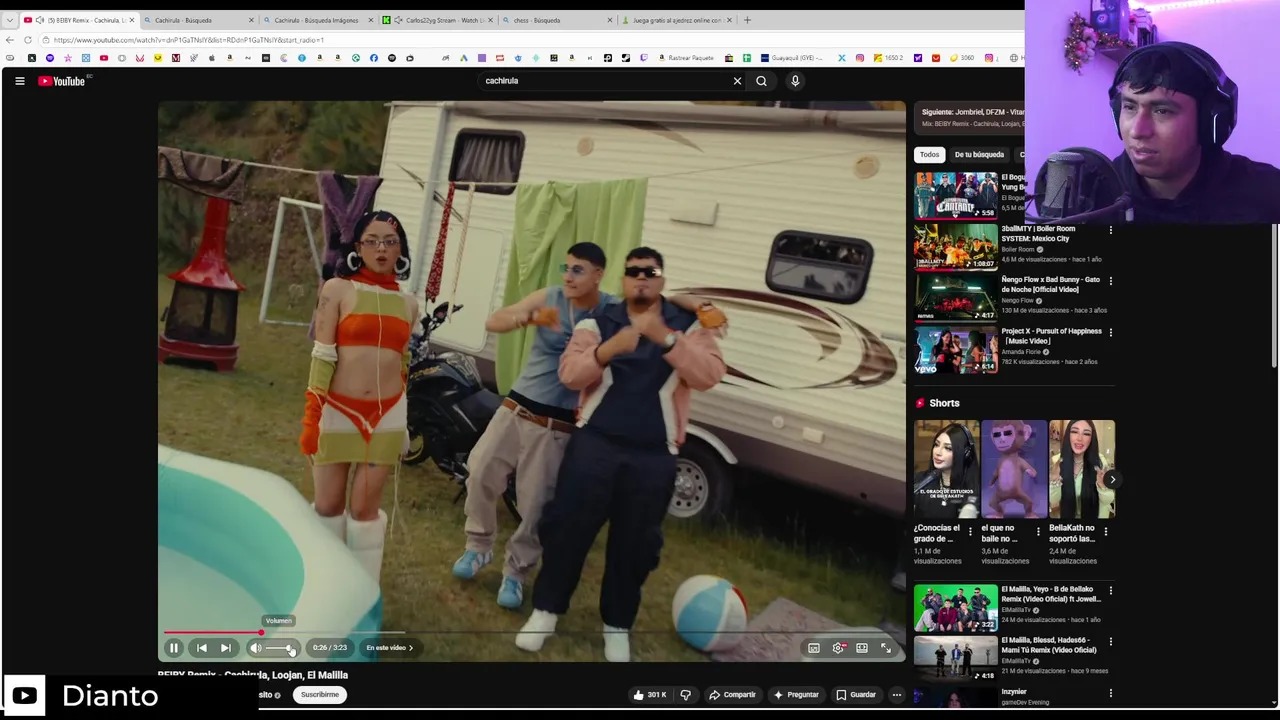Expand the 'En este vídeo' chapters chip
Viewport: 1280px width, 720px height.
pos(389,648)
